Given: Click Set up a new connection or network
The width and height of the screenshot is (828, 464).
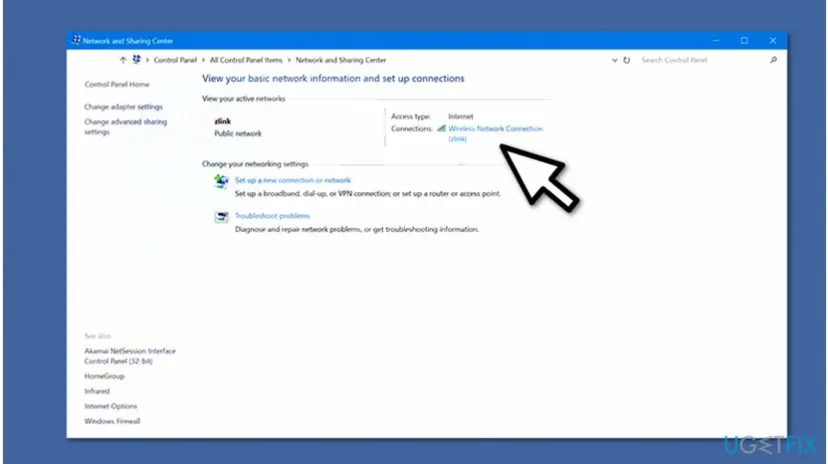Looking at the screenshot, I should [293, 180].
